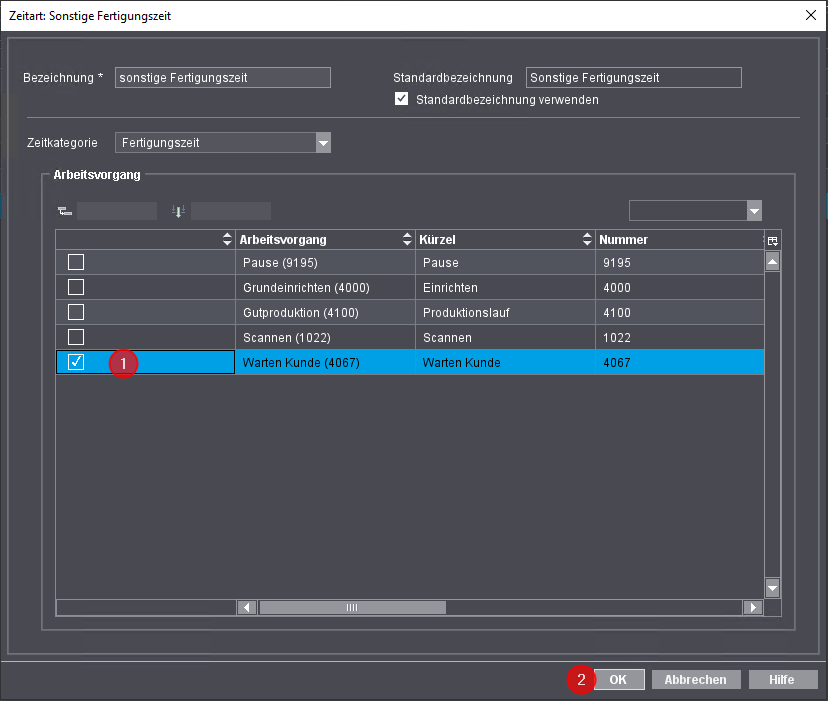Click the Nummer cell 1022
The image size is (828, 701).
[680, 337]
